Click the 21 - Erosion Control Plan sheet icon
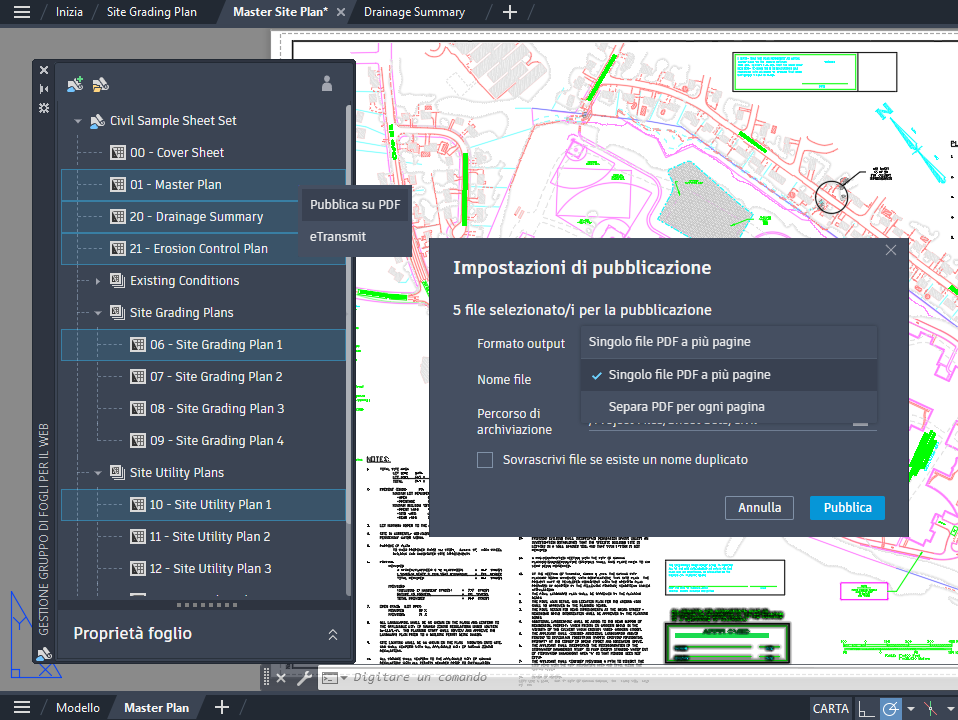Viewport: 958px width, 720px height. (118, 249)
